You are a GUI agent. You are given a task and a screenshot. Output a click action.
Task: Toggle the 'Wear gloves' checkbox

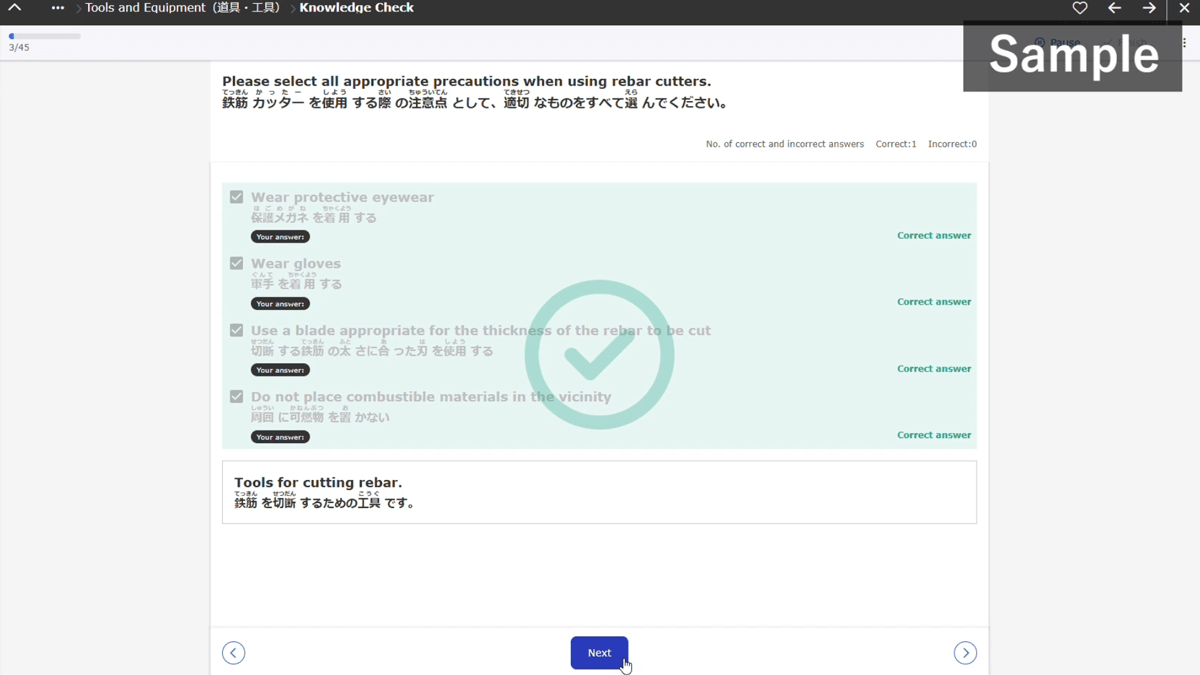click(237, 263)
